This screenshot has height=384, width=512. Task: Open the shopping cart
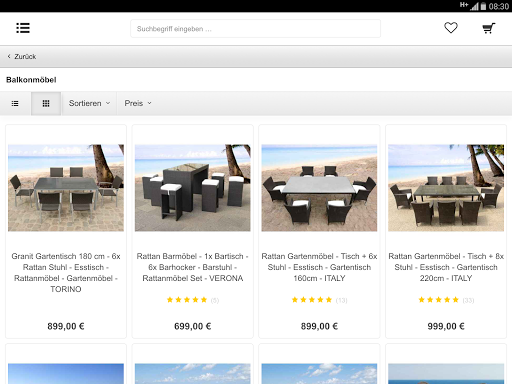click(x=489, y=28)
